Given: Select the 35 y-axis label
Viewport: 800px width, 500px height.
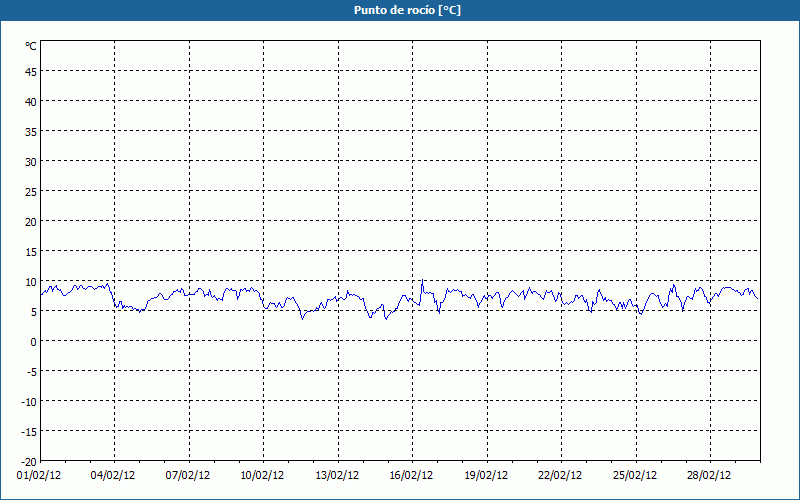Looking at the screenshot, I should [31, 132].
